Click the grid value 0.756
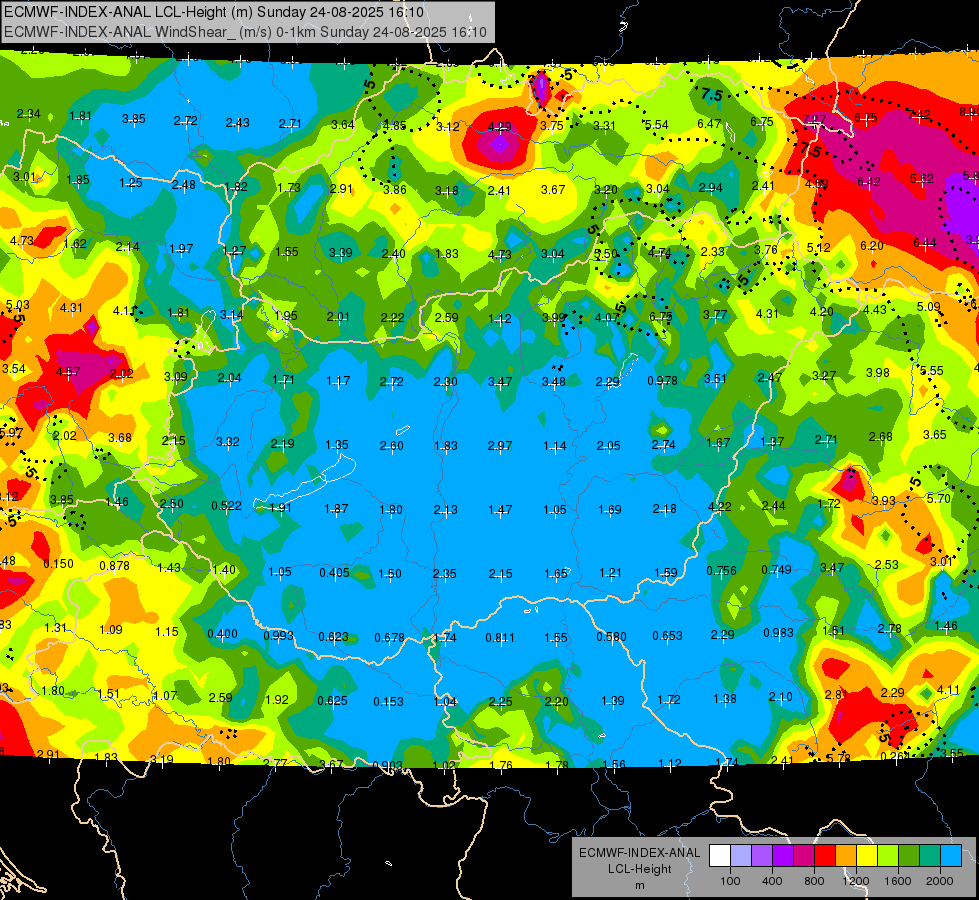979x900 pixels. (x=722, y=571)
